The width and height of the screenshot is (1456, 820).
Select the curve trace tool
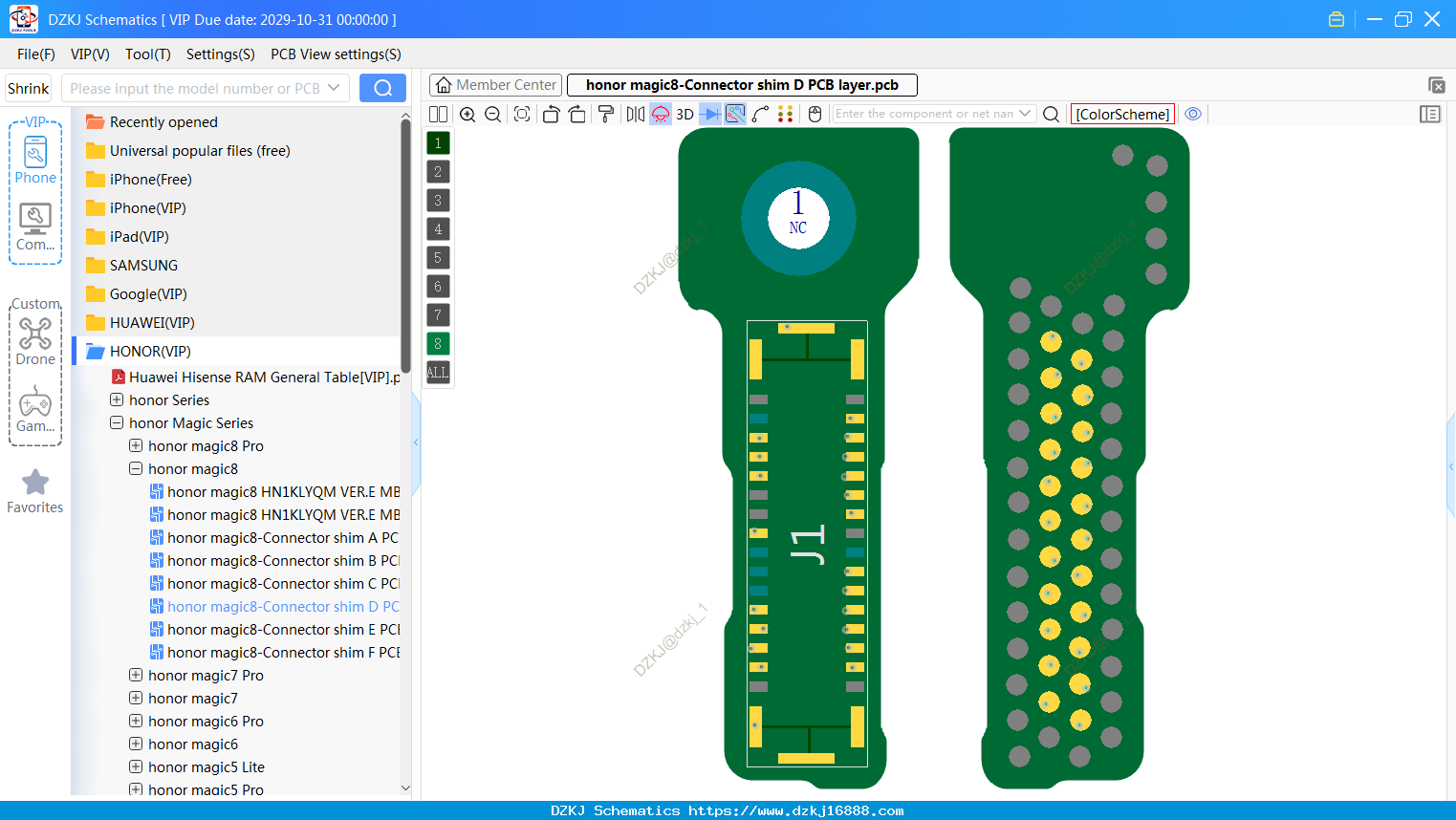tap(761, 114)
